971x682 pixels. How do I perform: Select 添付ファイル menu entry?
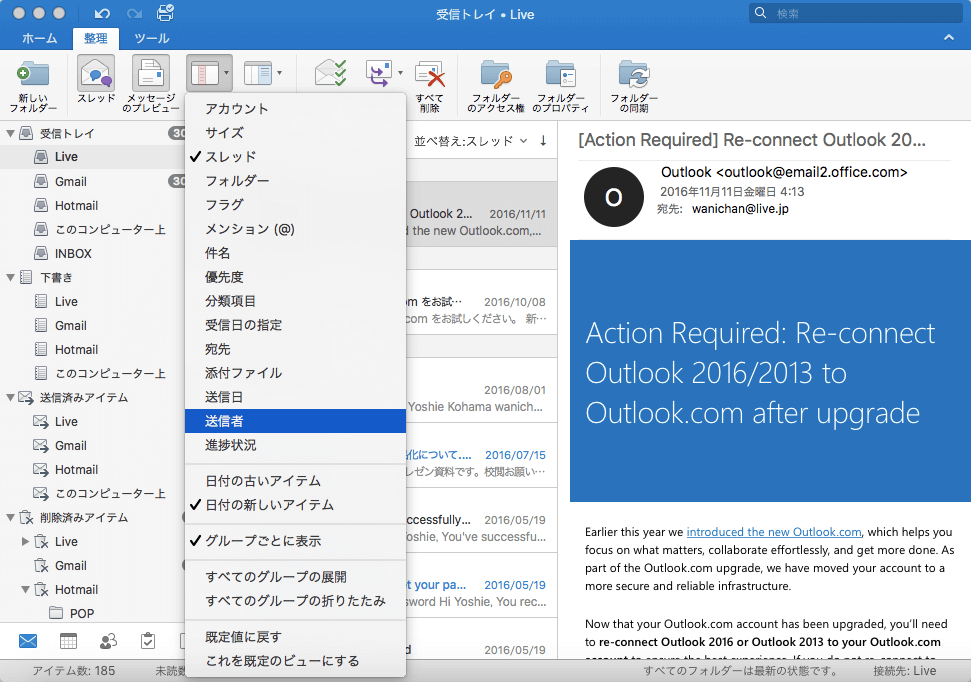[x=295, y=373]
